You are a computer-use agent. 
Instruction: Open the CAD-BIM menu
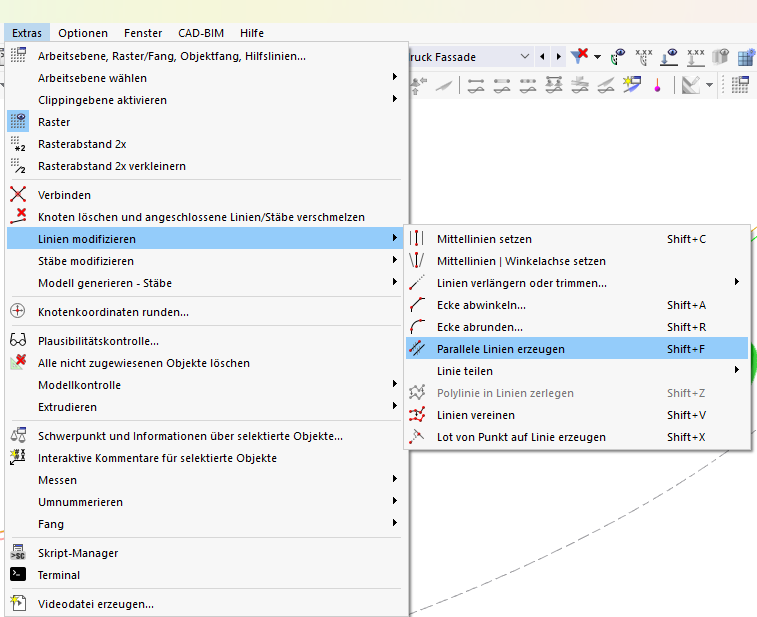tap(201, 33)
